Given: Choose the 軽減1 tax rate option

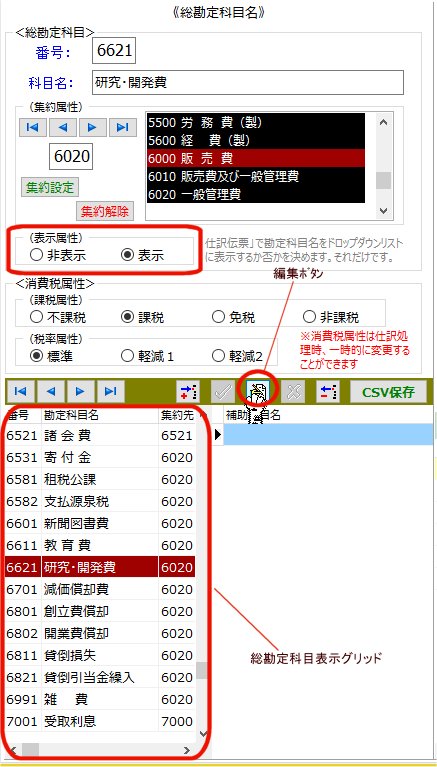Looking at the screenshot, I should coord(147,356).
